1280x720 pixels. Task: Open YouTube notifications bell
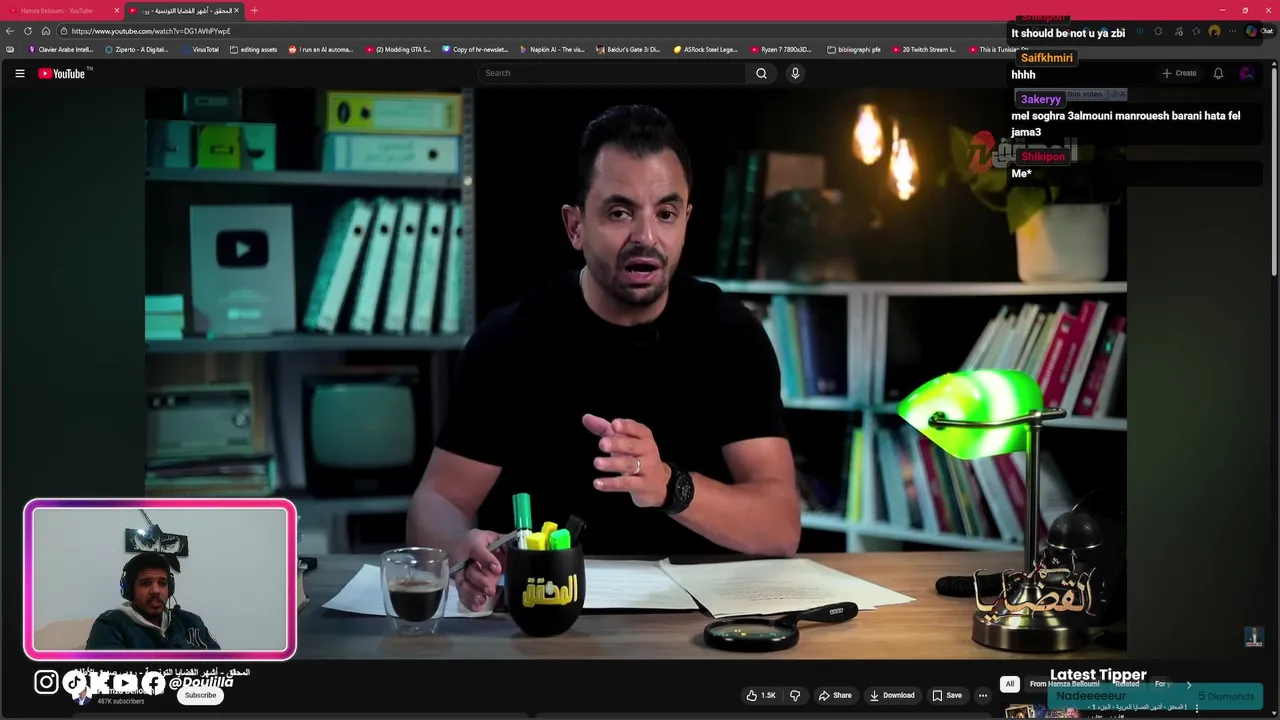(x=1218, y=73)
